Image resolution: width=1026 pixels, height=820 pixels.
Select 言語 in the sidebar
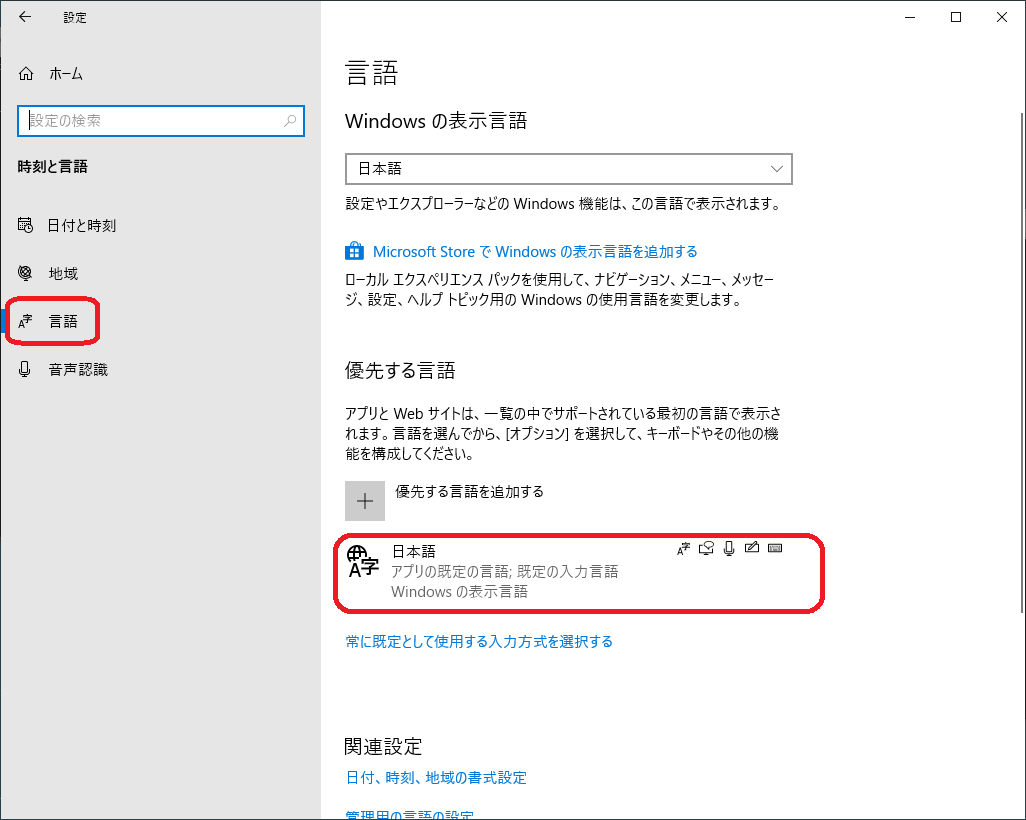click(x=63, y=322)
